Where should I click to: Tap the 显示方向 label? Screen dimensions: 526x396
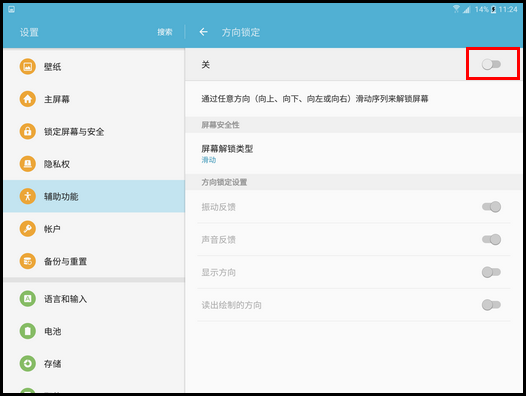(x=218, y=272)
